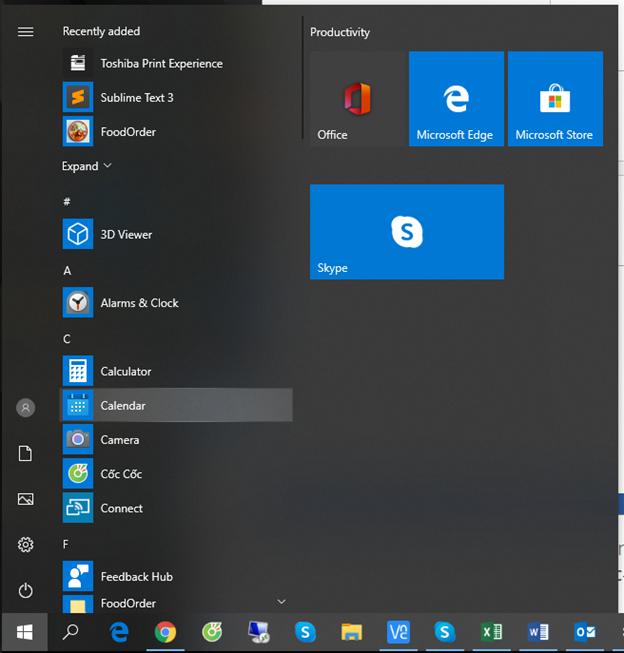Click the C letter index header
The width and height of the screenshot is (624, 653).
[67, 339]
